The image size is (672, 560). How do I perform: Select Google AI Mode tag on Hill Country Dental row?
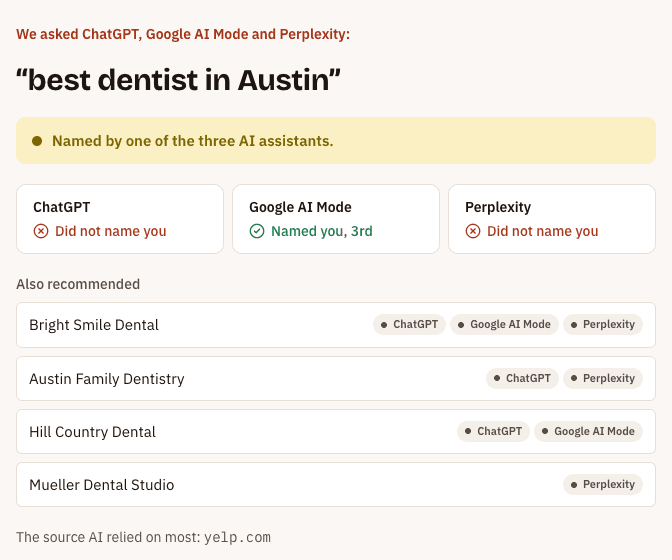coord(588,431)
